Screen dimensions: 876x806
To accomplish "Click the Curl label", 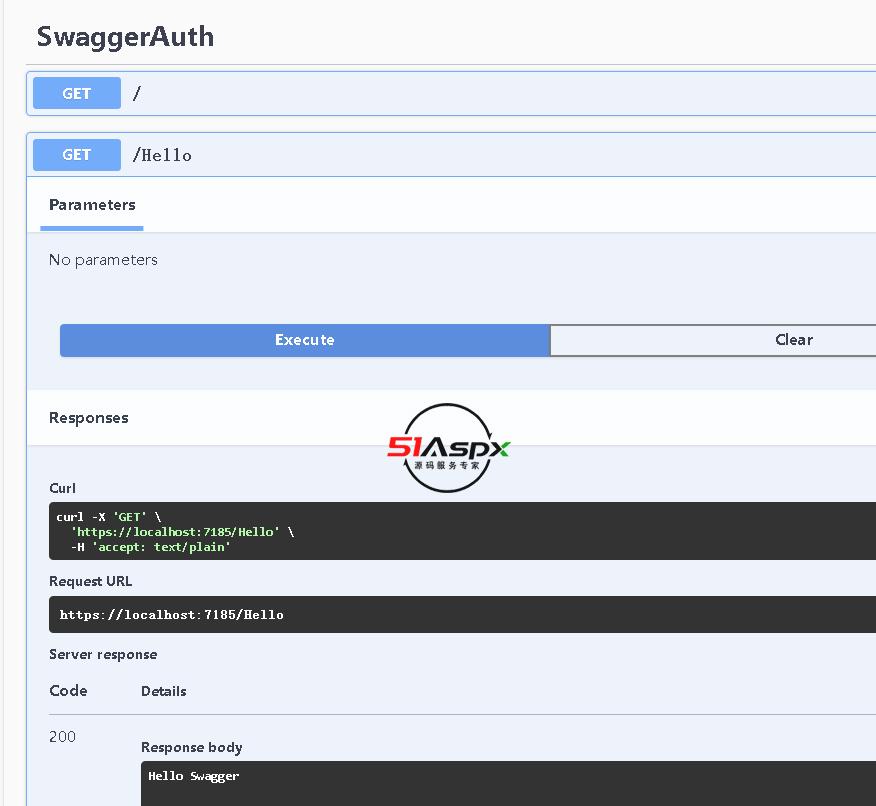I will coord(62,488).
